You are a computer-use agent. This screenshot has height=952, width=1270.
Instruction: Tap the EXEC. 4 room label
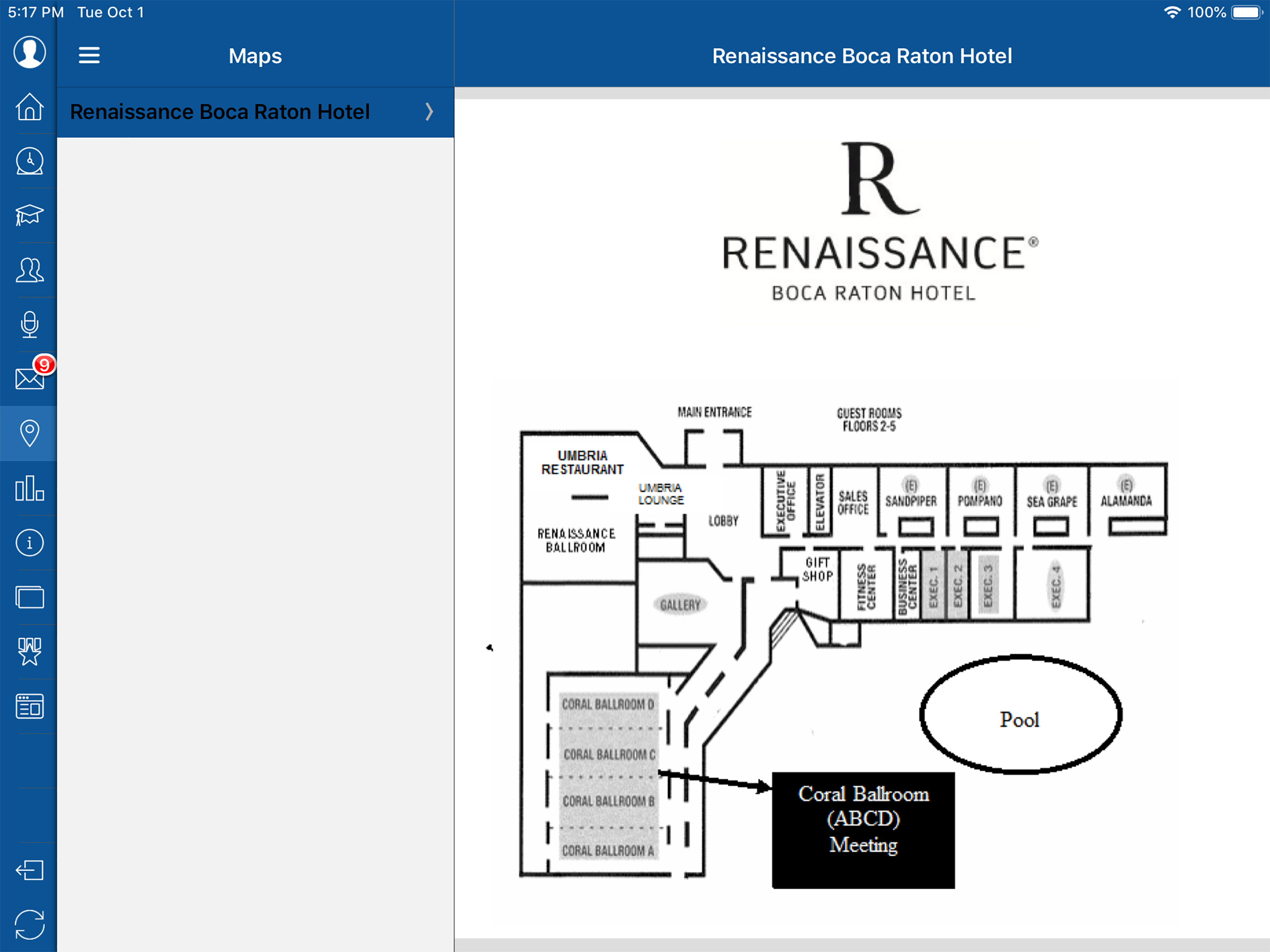(x=1055, y=585)
